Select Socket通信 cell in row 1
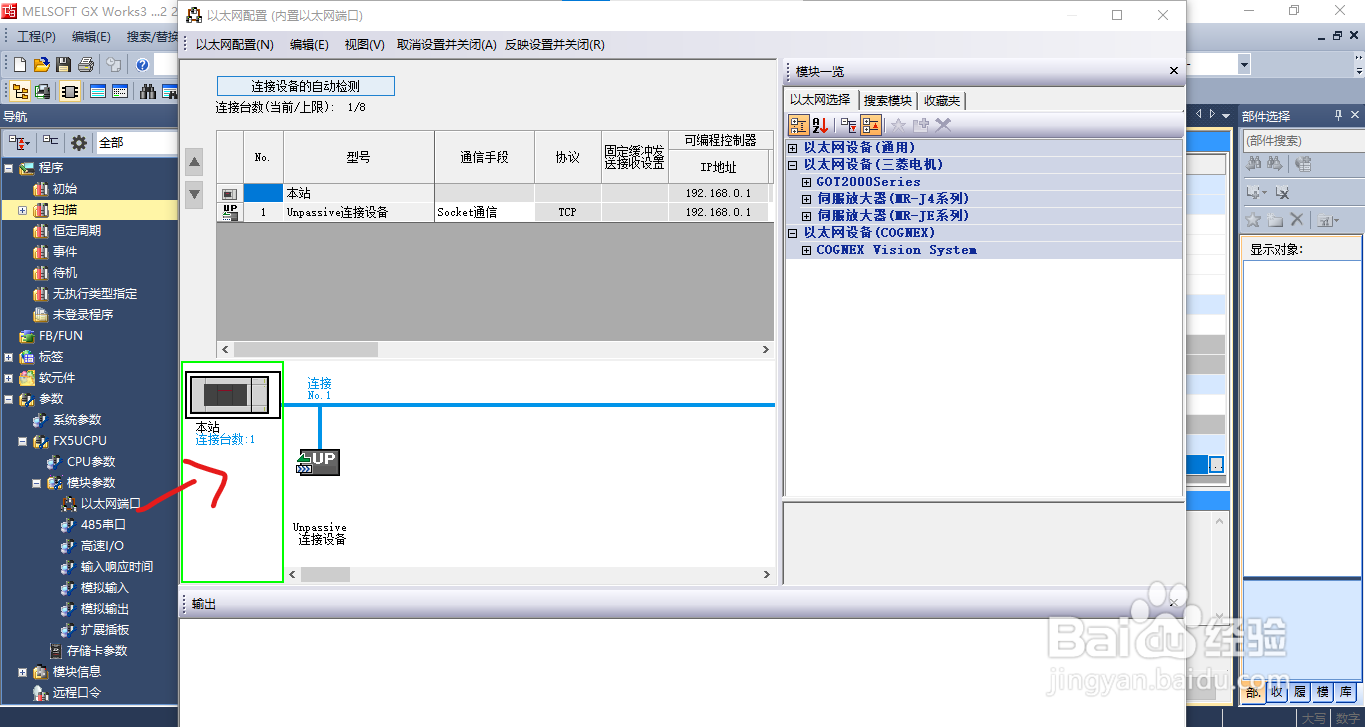This screenshot has height=727, width=1365. [484, 213]
